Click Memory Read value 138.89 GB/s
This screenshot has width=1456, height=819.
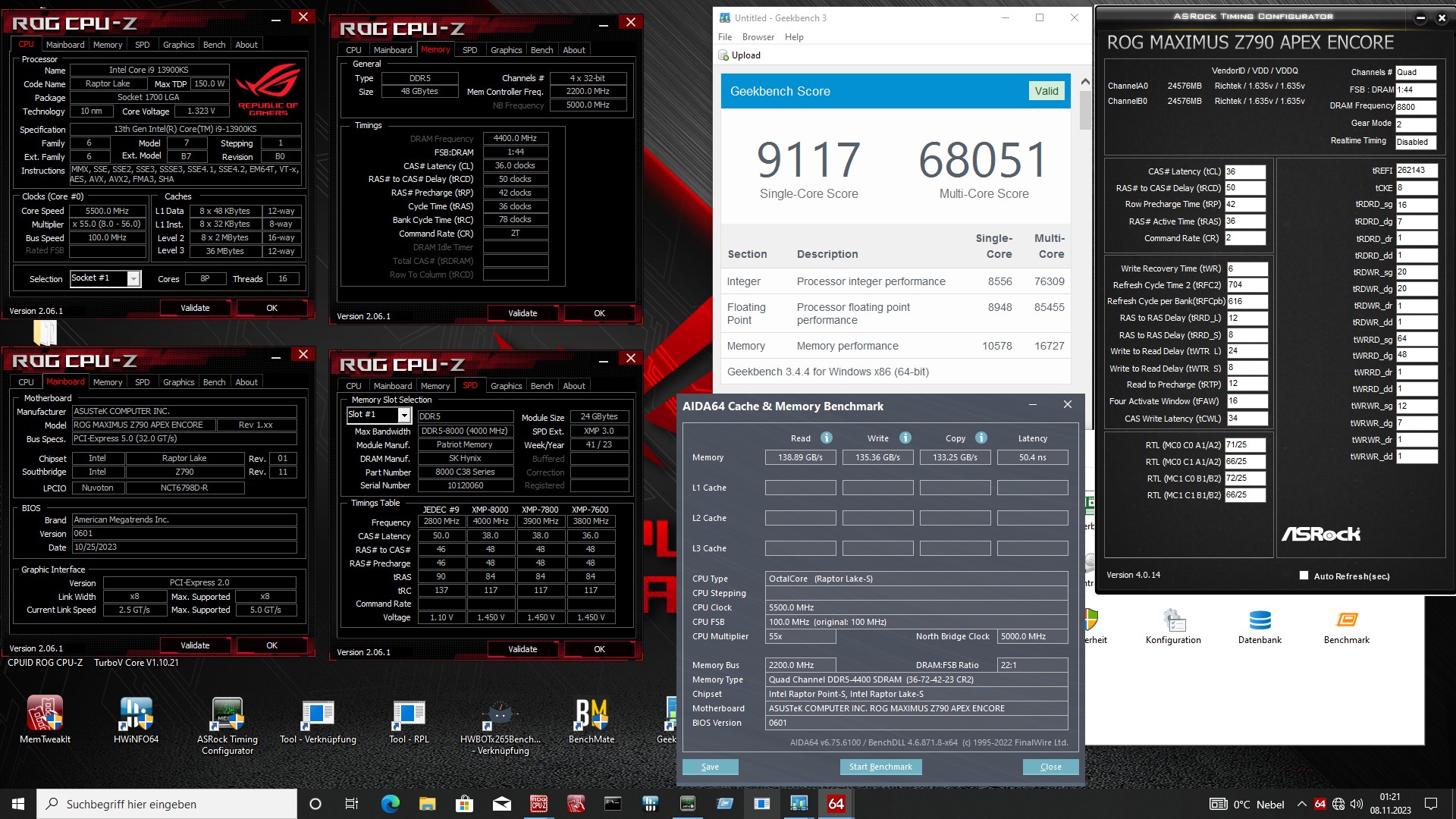pos(800,457)
